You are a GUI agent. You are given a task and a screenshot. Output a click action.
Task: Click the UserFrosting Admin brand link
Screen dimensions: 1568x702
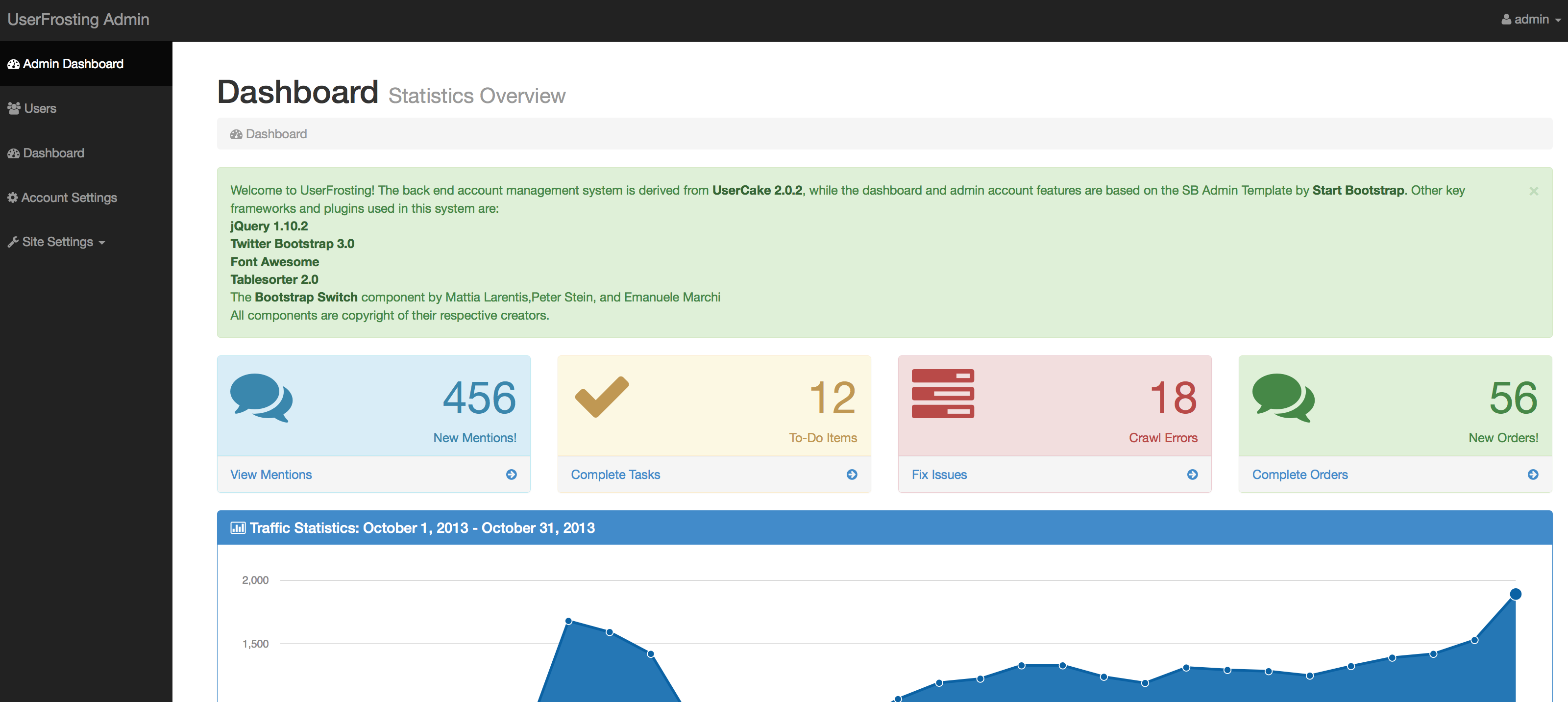78,20
